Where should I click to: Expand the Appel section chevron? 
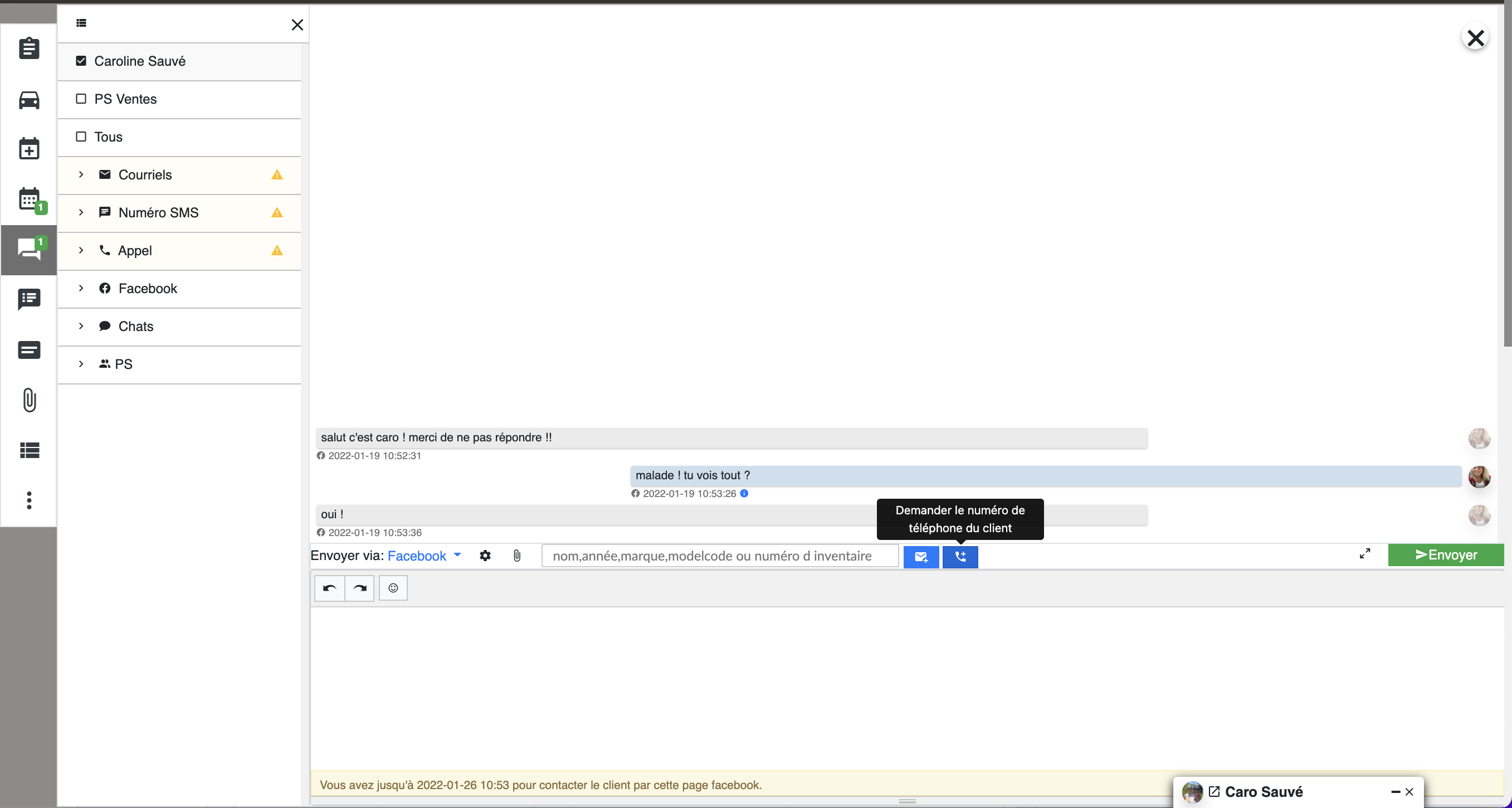(81, 250)
